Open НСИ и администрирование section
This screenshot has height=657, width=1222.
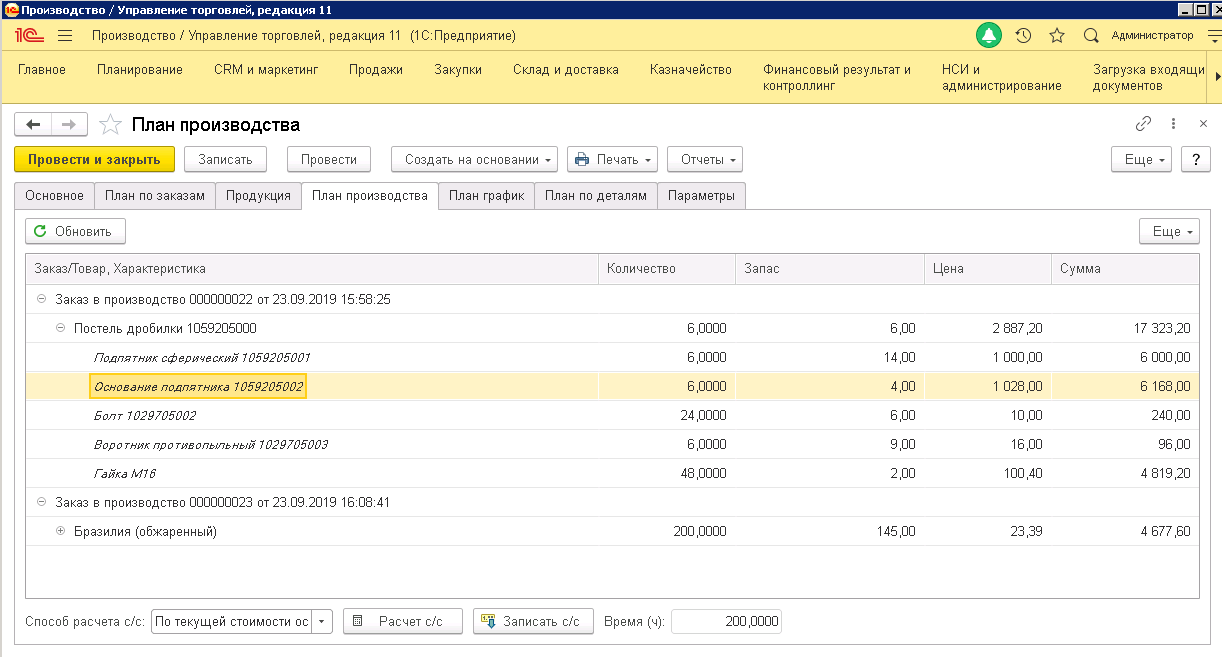[1001, 78]
